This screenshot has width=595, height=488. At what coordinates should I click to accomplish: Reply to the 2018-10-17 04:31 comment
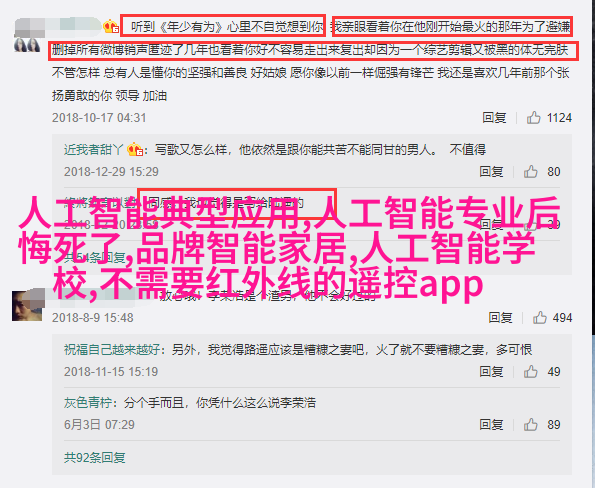pos(494,118)
